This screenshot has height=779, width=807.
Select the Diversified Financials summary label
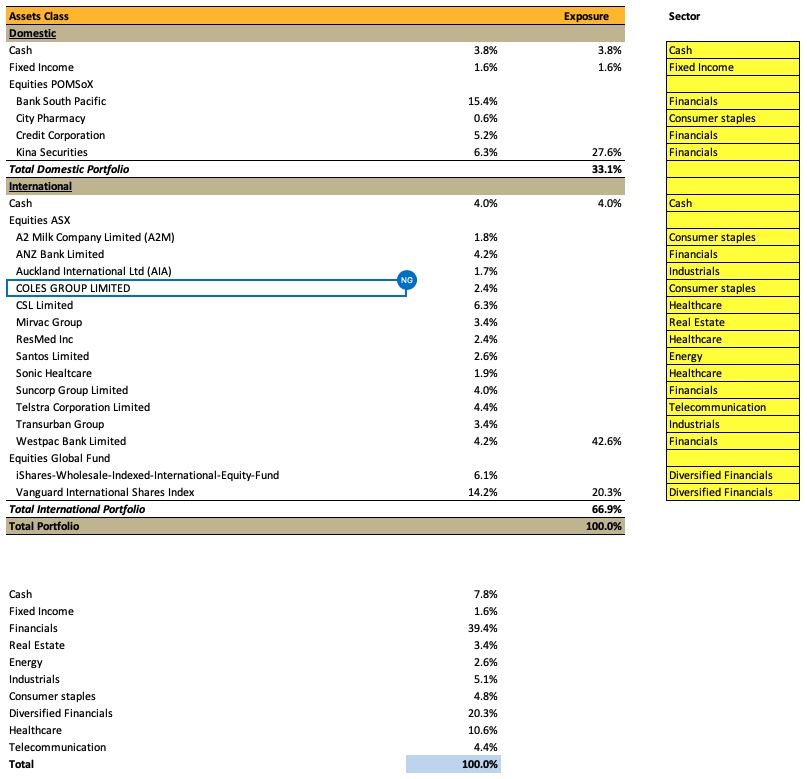(60, 713)
